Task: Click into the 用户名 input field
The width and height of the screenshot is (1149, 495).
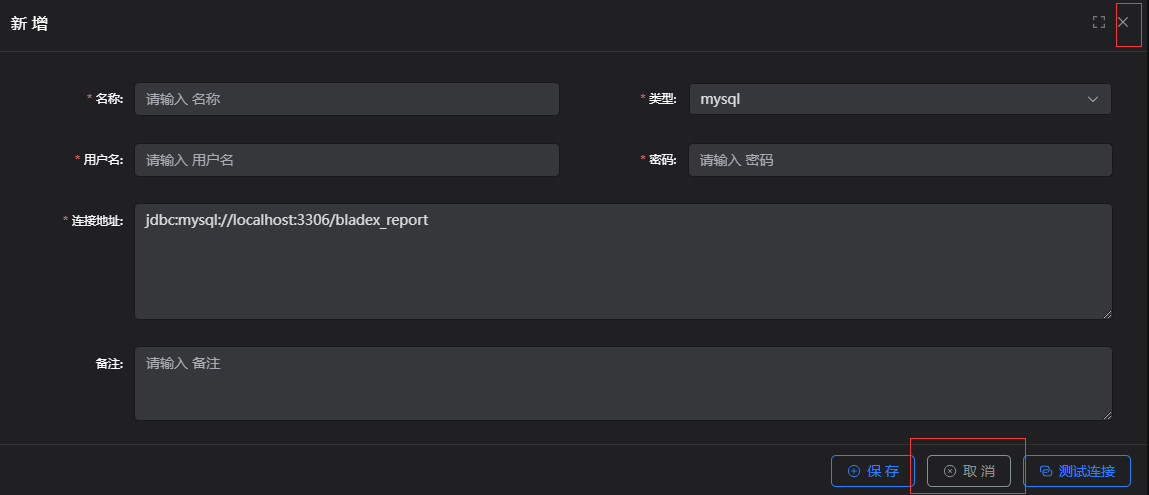Action: point(346,160)
